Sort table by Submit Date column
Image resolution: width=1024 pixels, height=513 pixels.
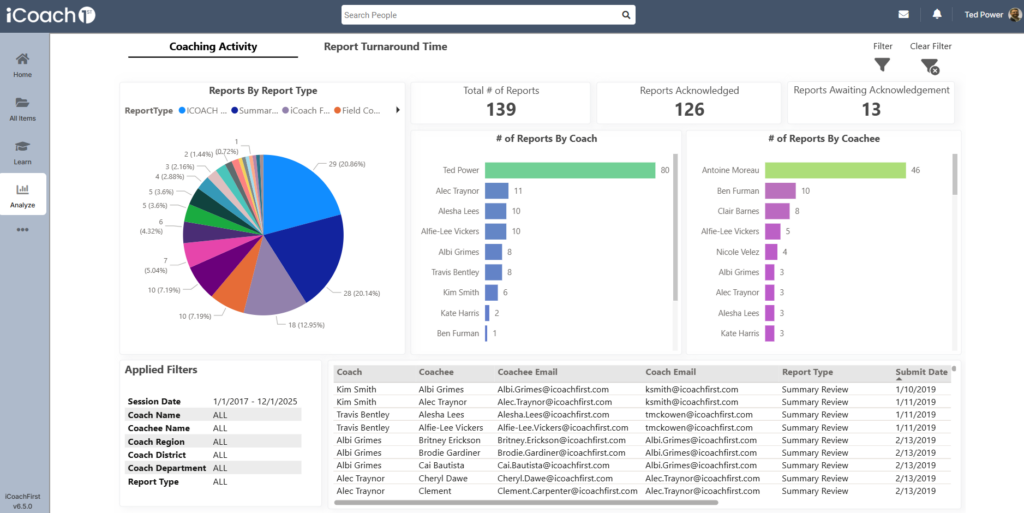921,372
